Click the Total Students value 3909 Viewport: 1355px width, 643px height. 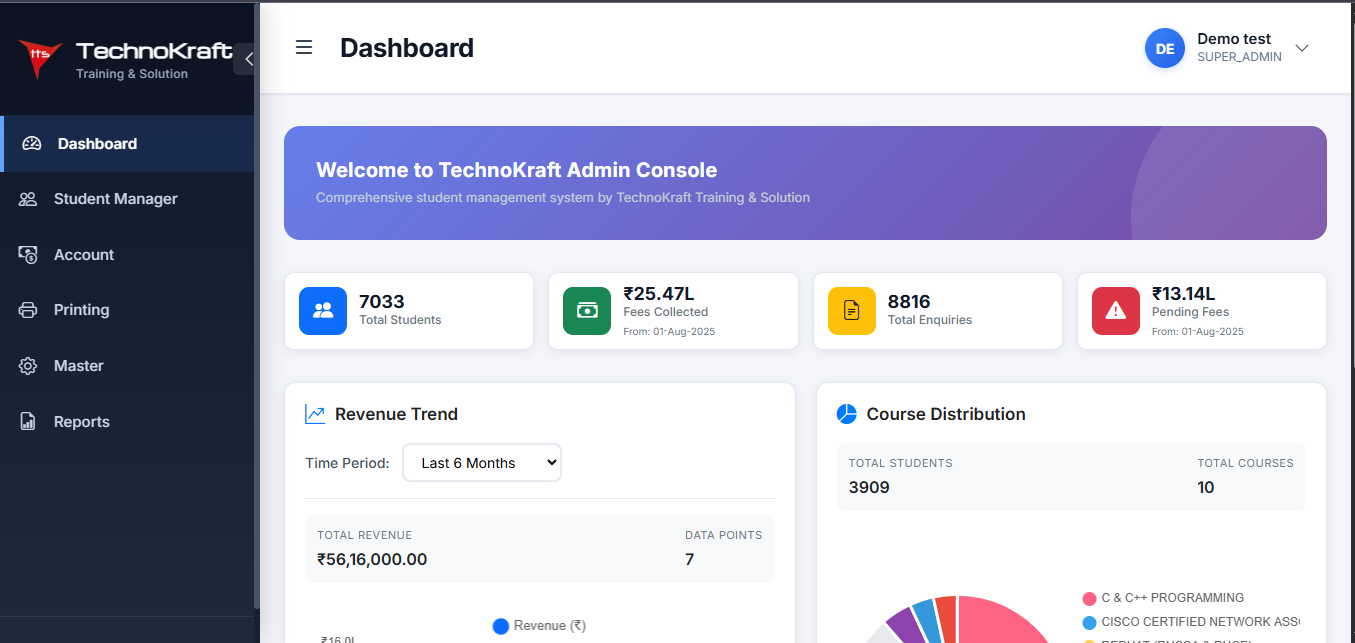tap(869, 488)
